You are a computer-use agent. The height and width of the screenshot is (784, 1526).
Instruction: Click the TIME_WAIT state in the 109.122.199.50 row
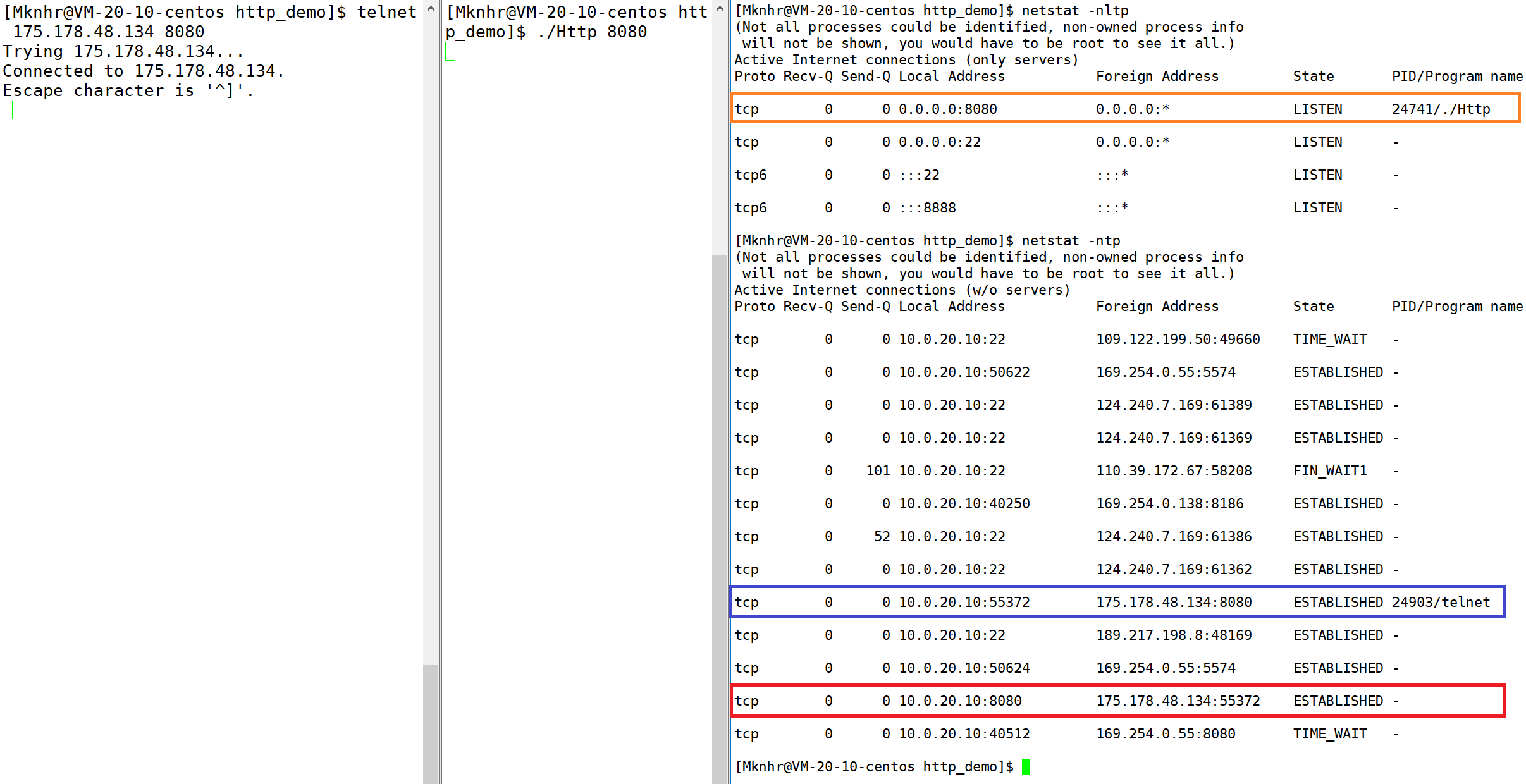(1330, 339)
